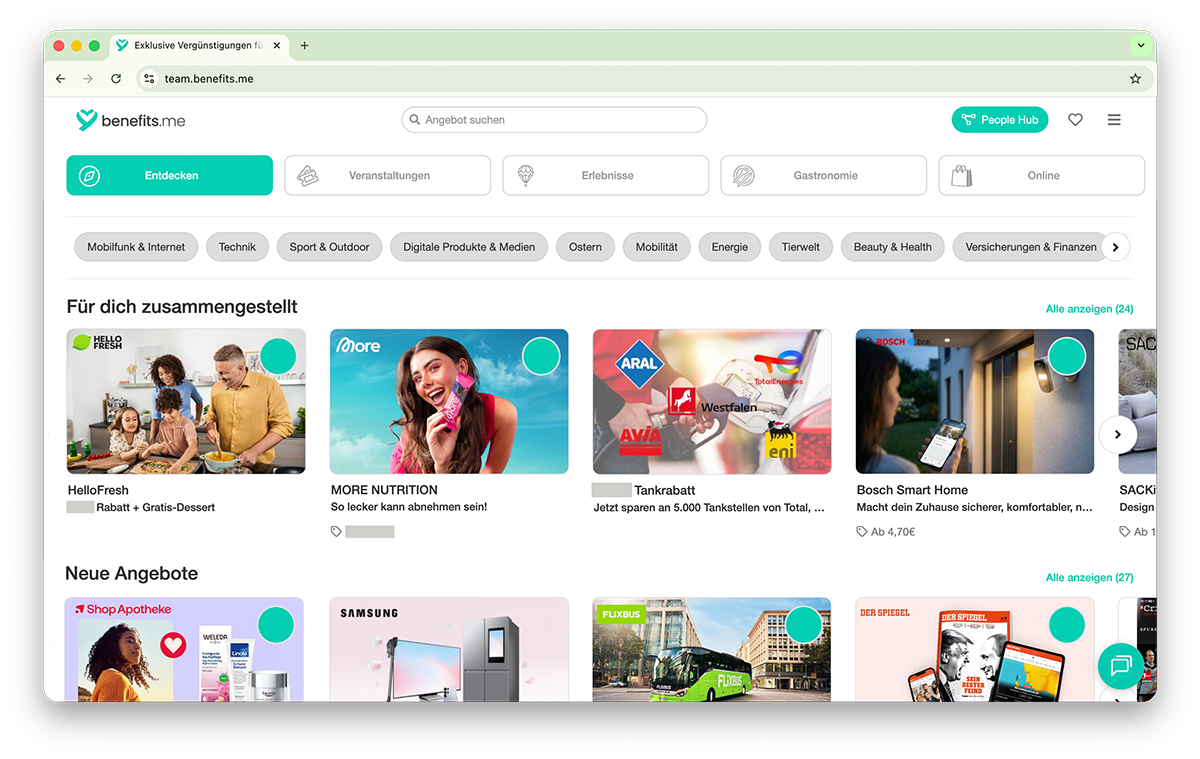Open the Tankrabatt offer image
Image resolution: width=1200 pixels, height=759 pixels.
[x=712, y=401]
